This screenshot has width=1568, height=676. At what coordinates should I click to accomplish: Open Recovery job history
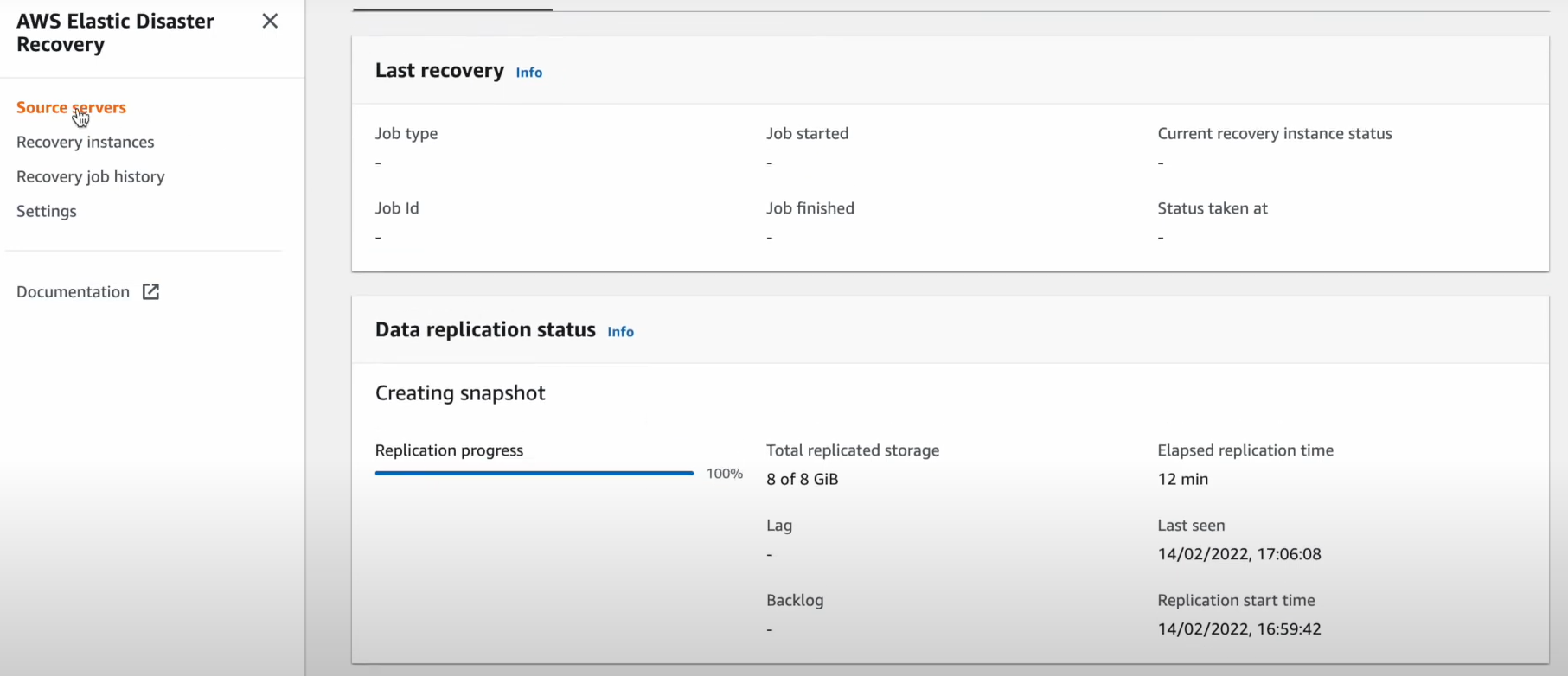click(91, 176)
